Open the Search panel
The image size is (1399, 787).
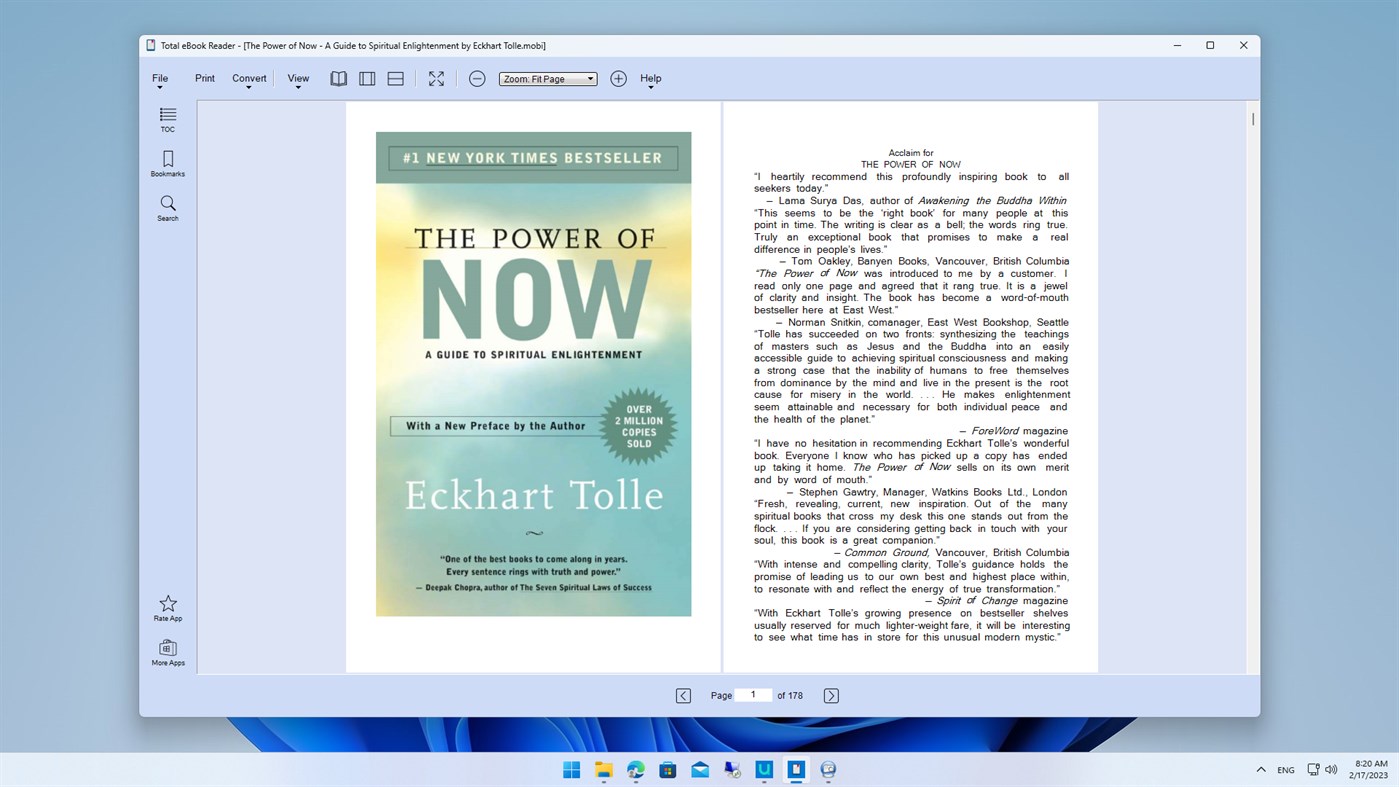pos(167,207)
